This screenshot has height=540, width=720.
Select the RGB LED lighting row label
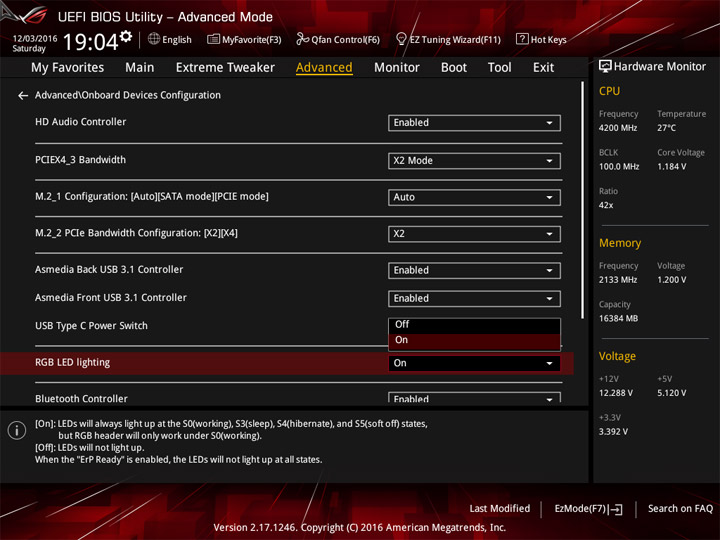(73, 363)
